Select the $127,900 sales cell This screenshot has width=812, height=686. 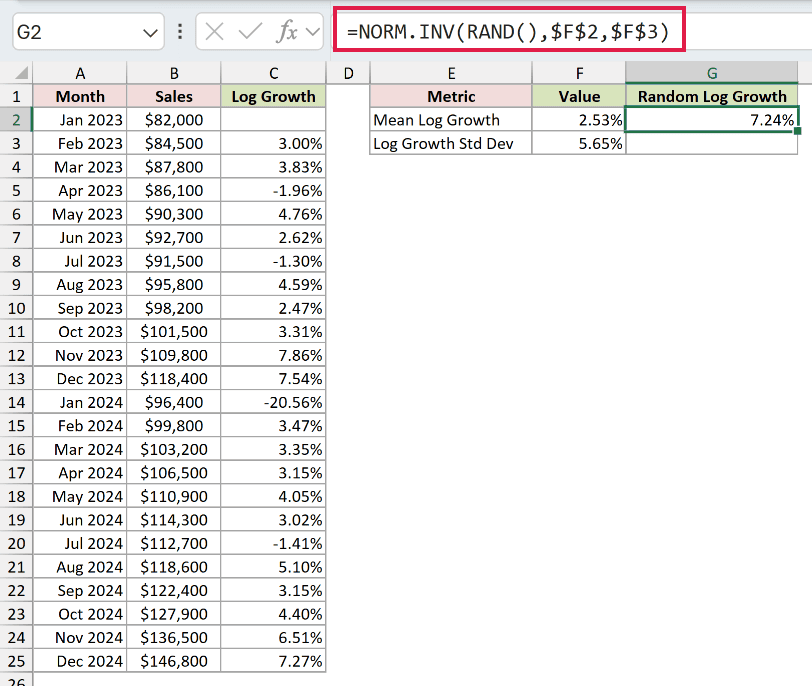(x=174, y=614)
